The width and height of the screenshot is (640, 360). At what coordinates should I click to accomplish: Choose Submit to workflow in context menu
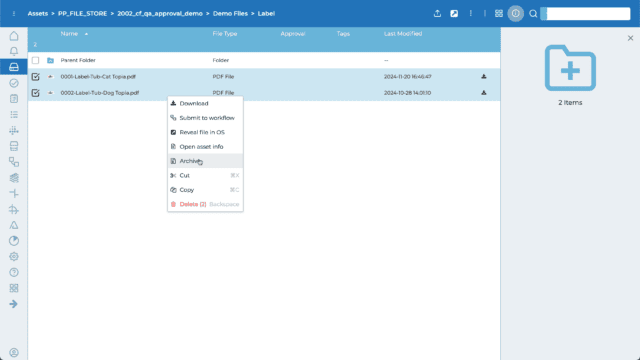coord(205,118)
